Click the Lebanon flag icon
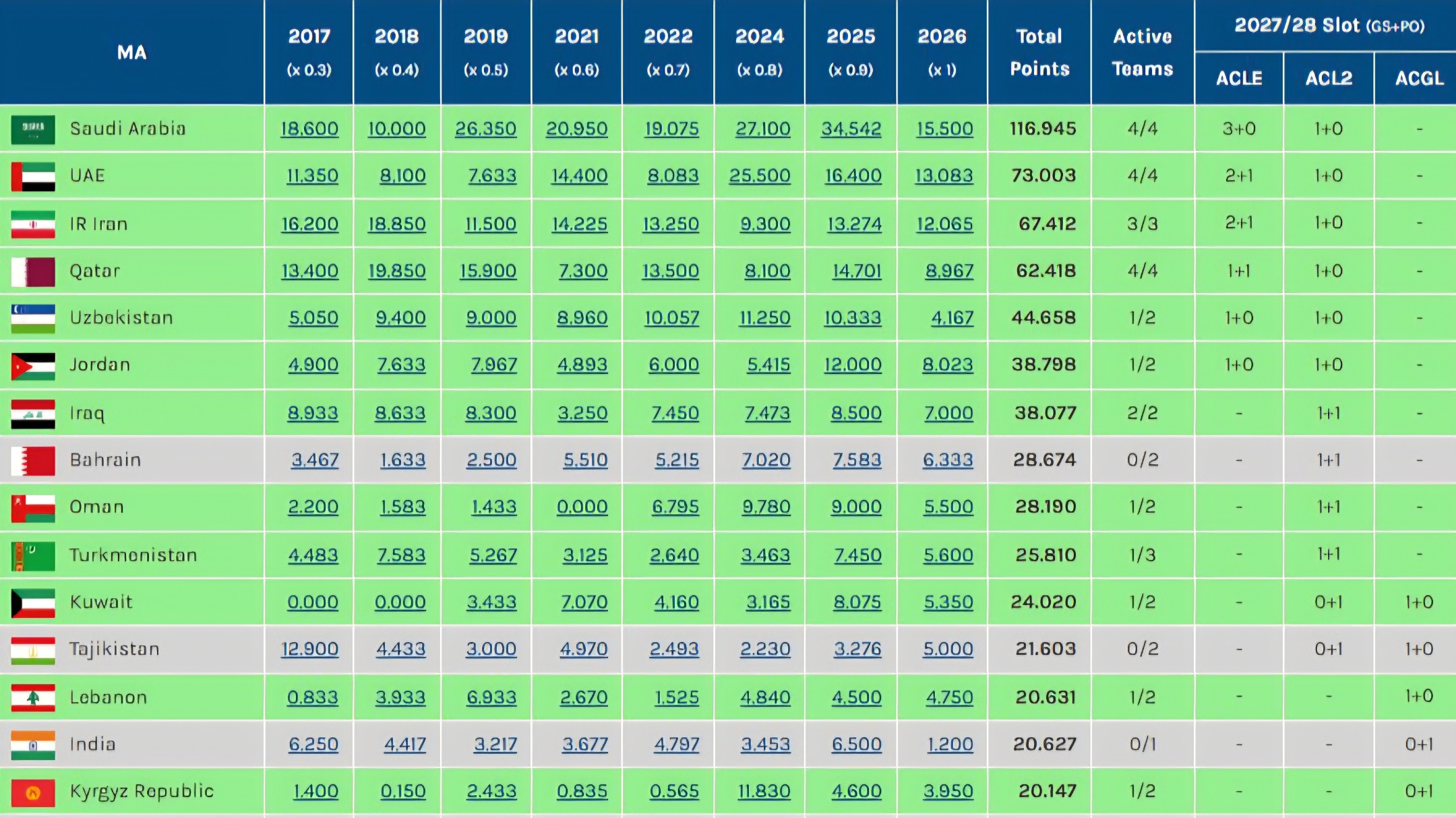Image resolution: width=1456 pixels, height=818 pixels. pyautogui.click(x=32, y=698)
